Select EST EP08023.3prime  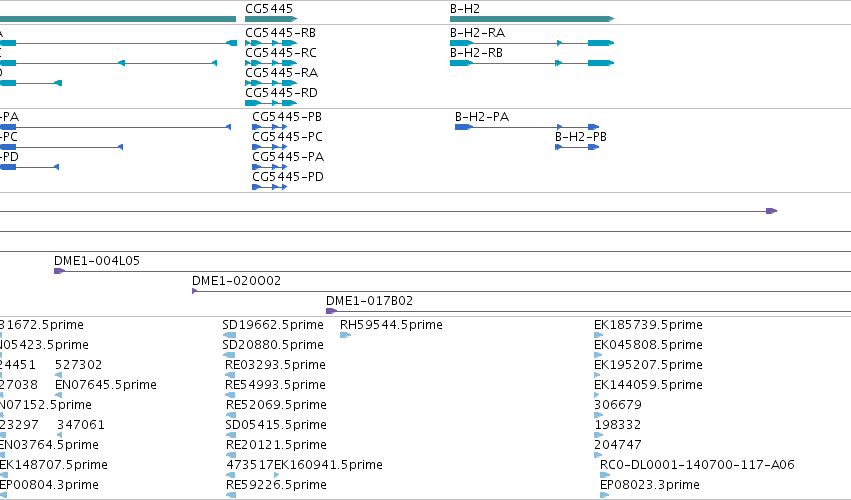(x=650, y=485)
